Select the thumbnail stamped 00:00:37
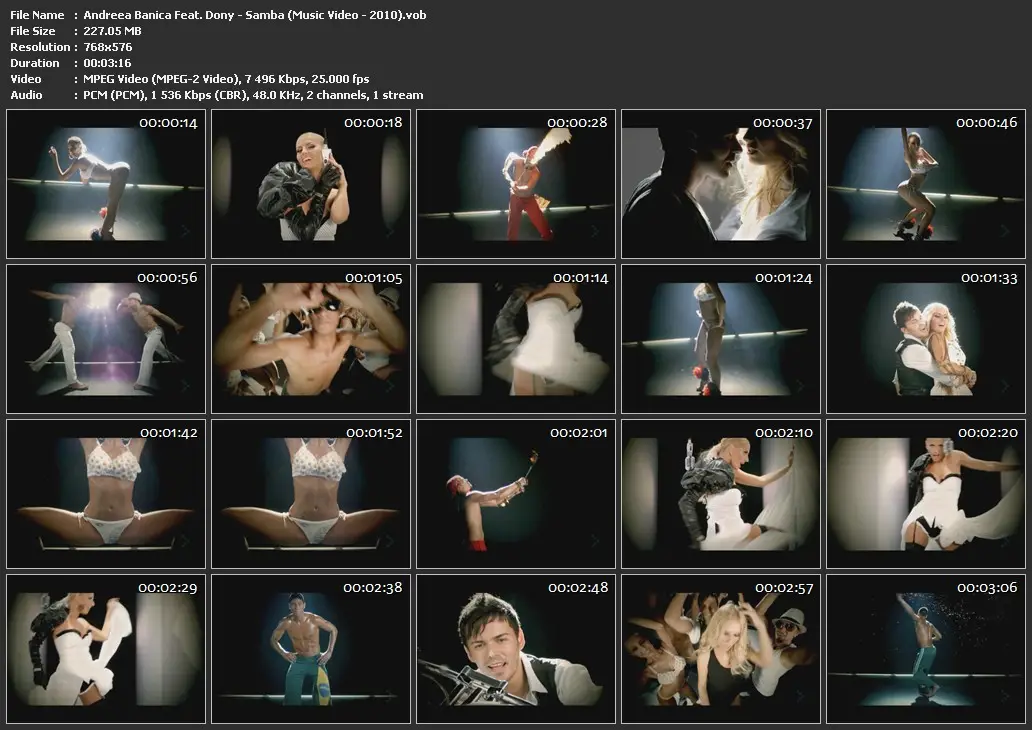The height and width of the screenshot is (730, 1032). 721,184
